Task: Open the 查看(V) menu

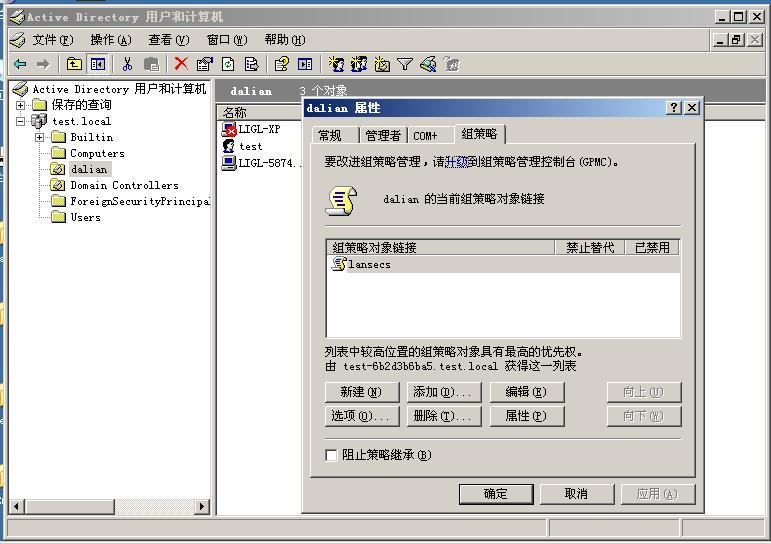Action: pyautogui.click(x=169, y=40)
